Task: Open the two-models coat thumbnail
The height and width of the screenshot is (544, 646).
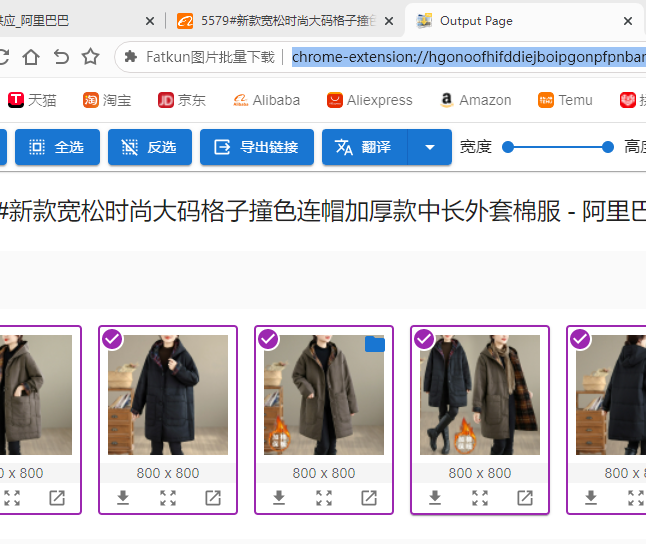Action: coord(480,395)
